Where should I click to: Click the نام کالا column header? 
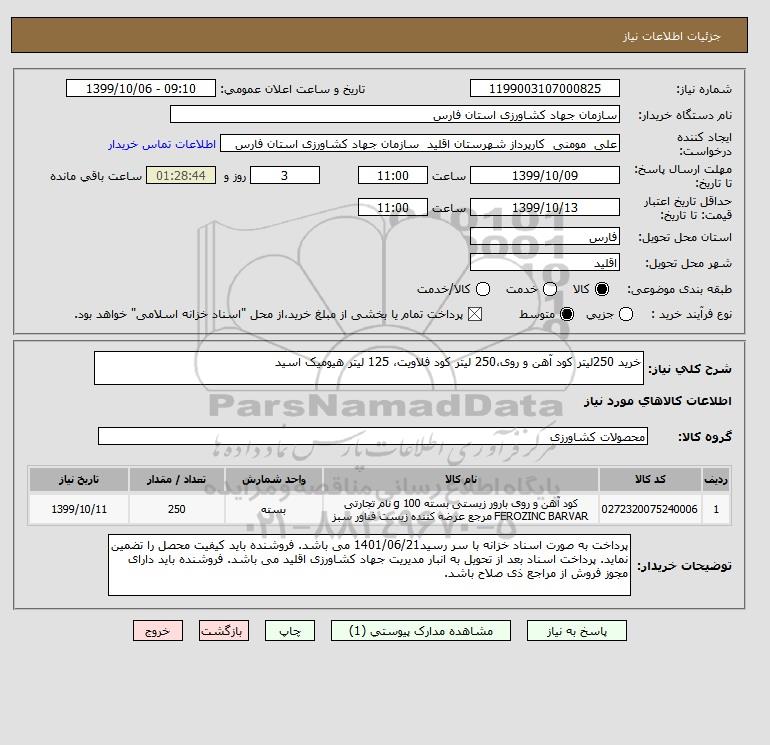click(x=461, y=479)
